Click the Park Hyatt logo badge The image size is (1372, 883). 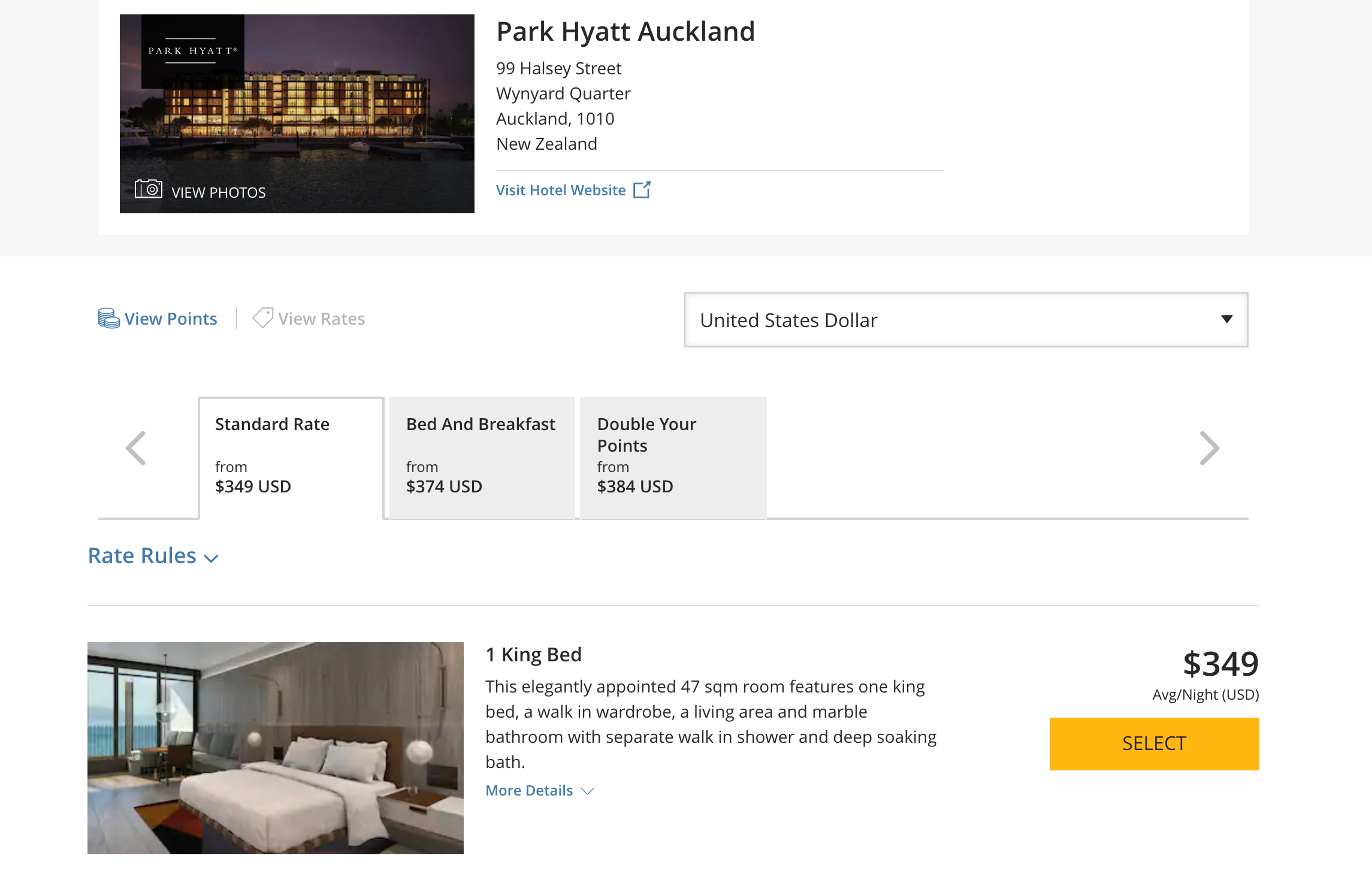click(192, 52)
